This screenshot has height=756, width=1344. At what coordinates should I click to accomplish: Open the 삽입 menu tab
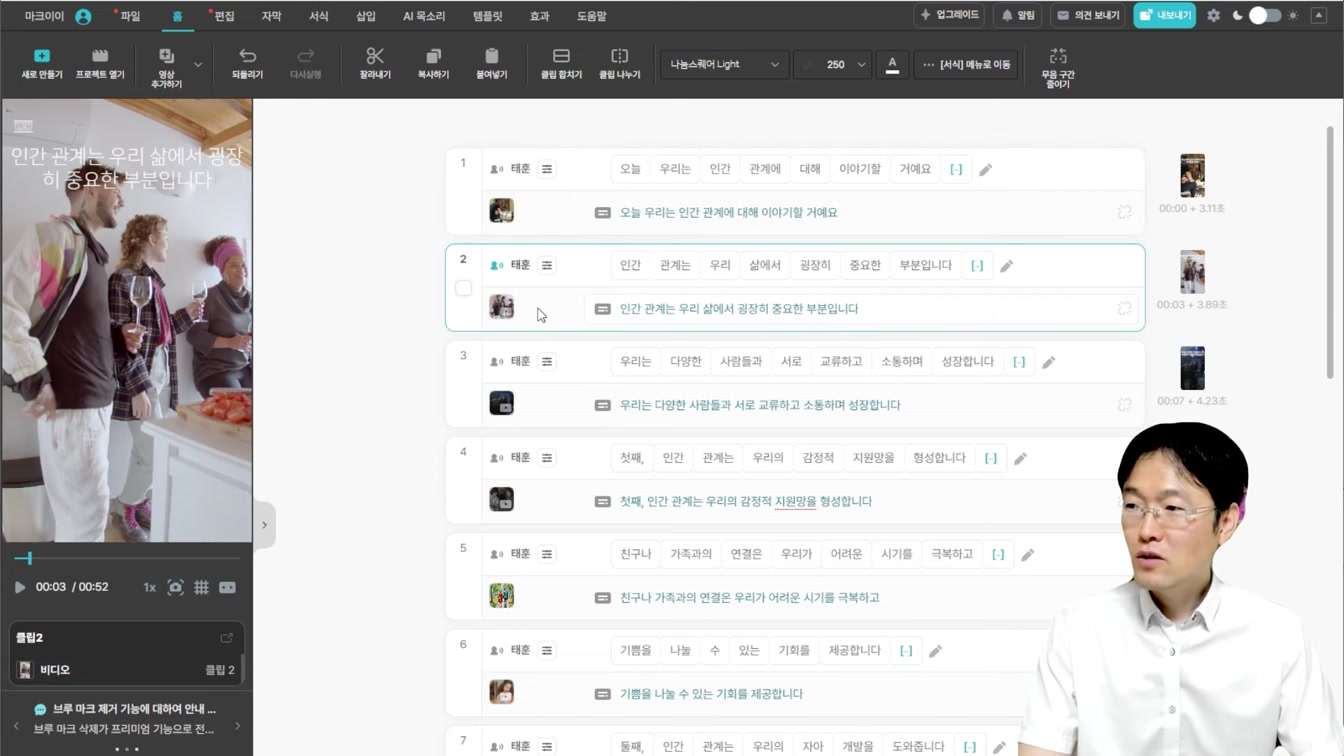(x=366, y=16)
